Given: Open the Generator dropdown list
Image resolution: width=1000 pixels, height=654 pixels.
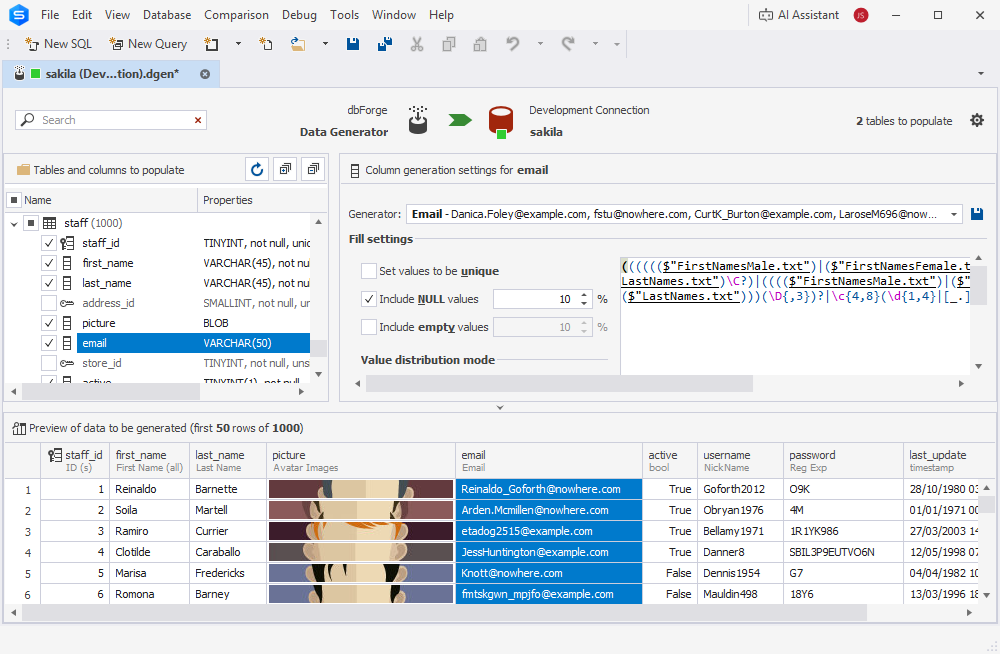Looking at the screenshot, I should tap(954, 214).
